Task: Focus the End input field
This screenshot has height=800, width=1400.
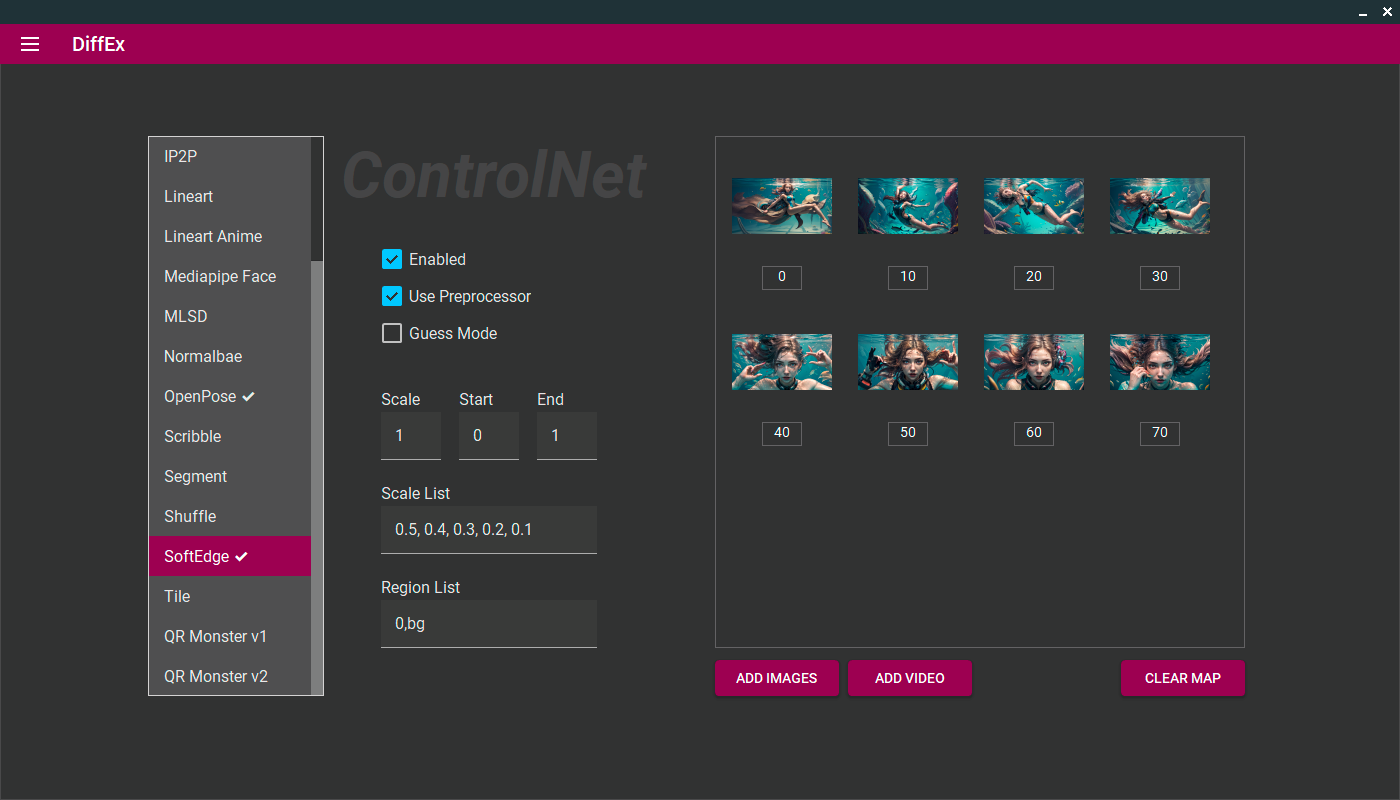Action: click(x=567, y=436)
